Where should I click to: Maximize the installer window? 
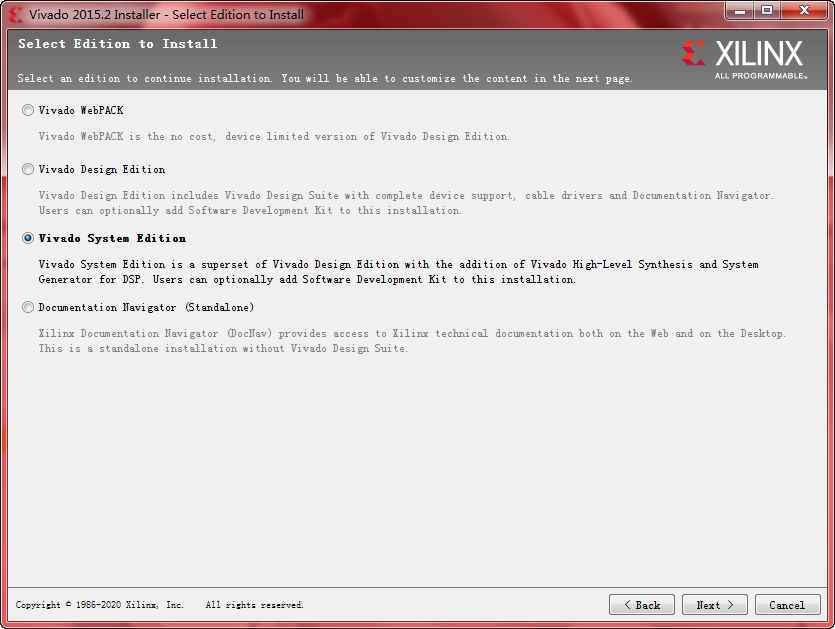(x=767, y=10)
